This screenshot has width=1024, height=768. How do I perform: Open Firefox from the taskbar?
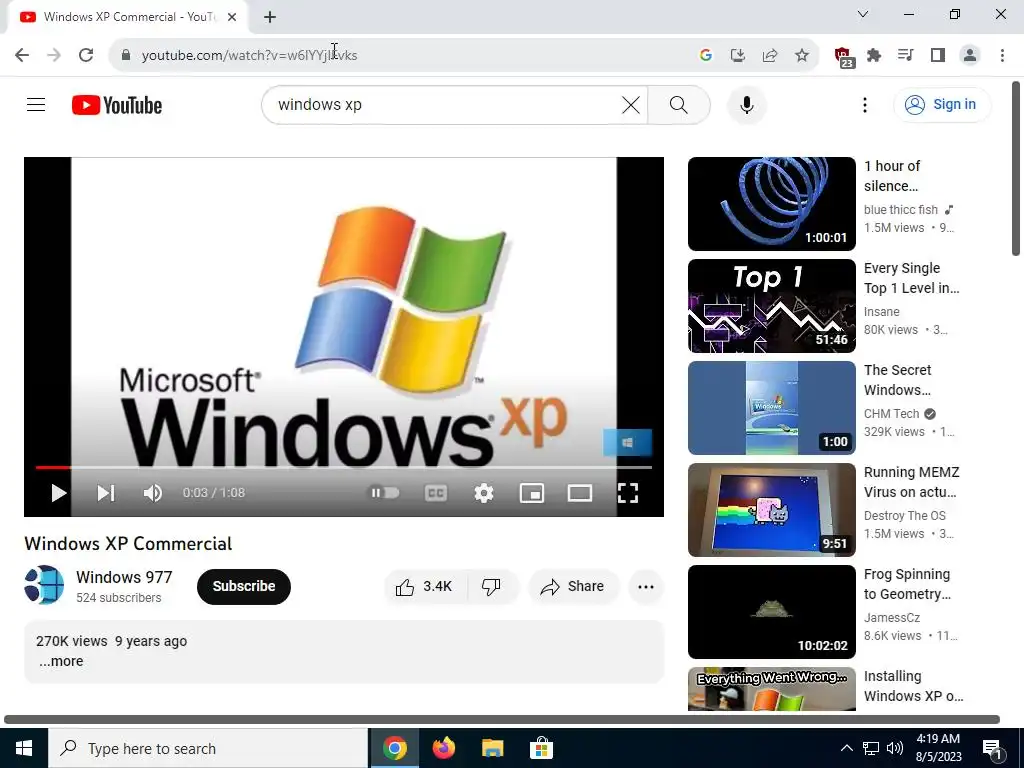[443, 748]
